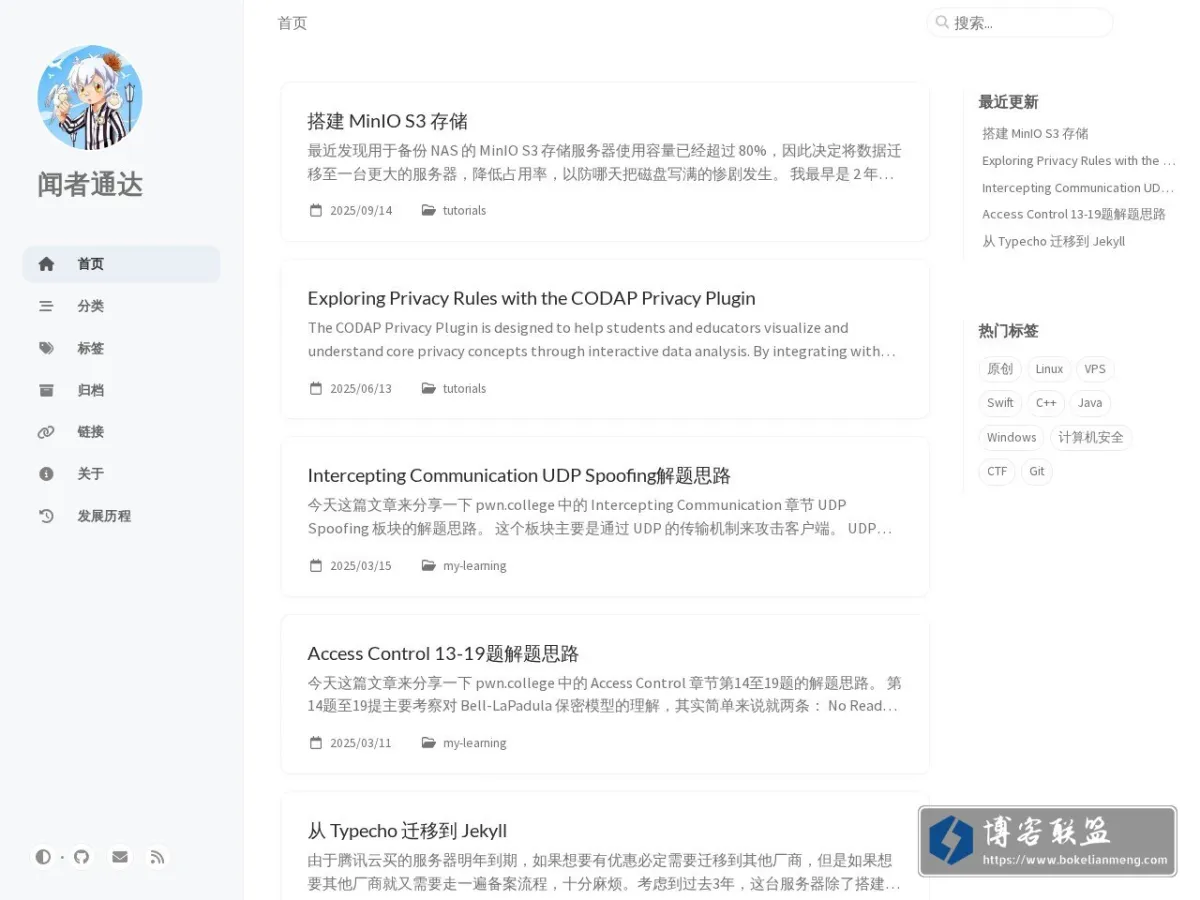Open the 链接 sidebar menu item
Screen dimensions: 1200x900
tap(121, 432)
